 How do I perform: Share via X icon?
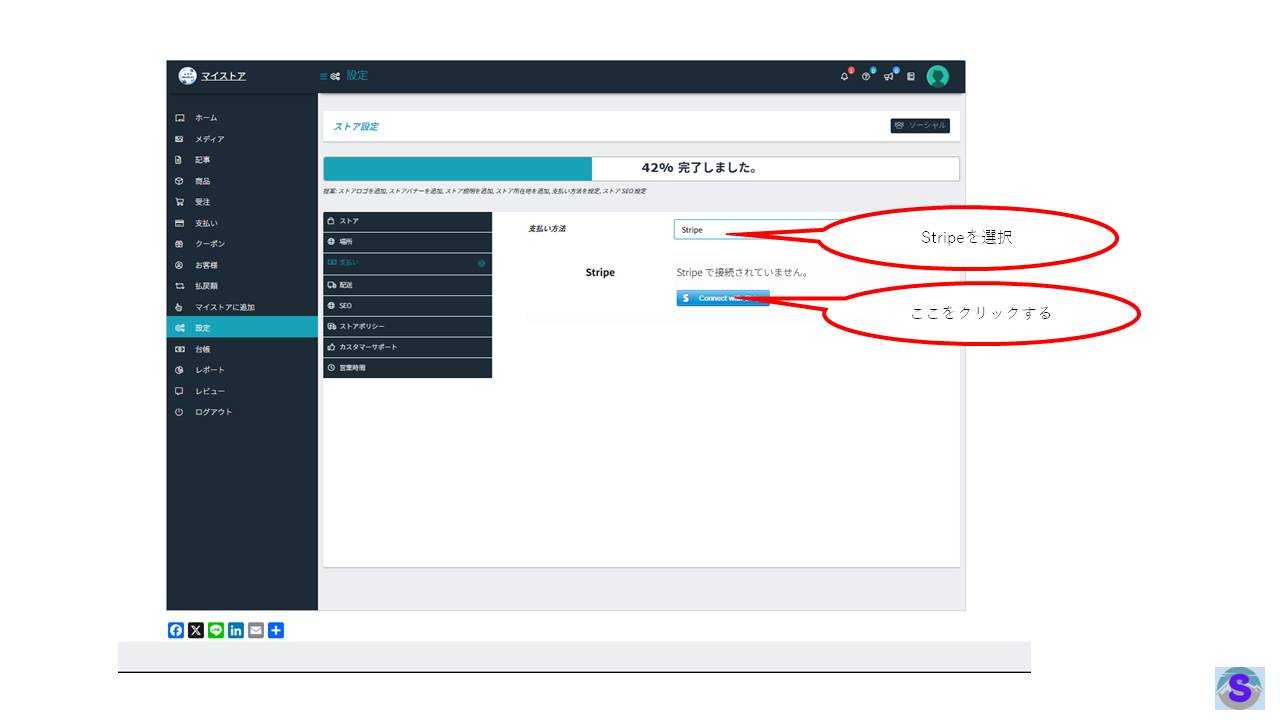pyautogui.click(x=196, y=630)
